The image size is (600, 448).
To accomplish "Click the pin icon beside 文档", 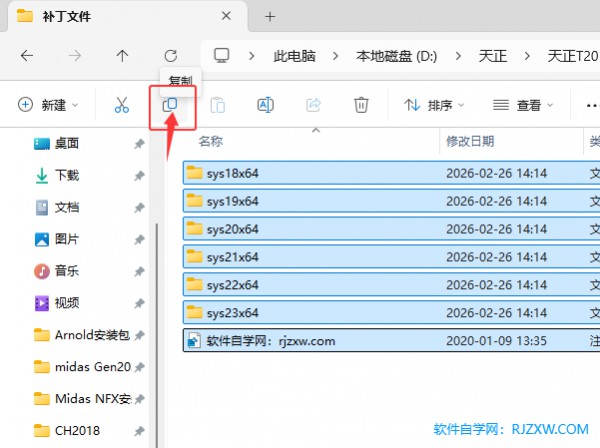I will click(x=139, y=208).
